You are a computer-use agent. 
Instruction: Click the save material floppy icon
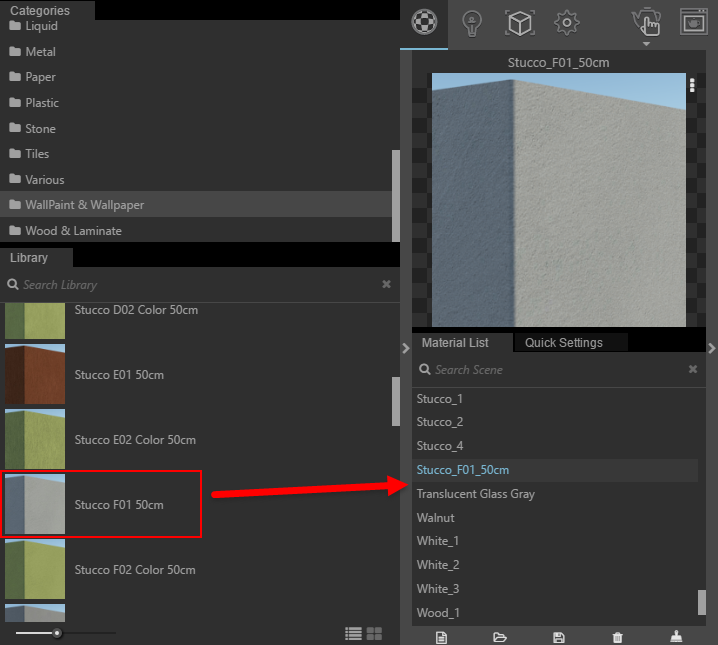pos(559,637)
